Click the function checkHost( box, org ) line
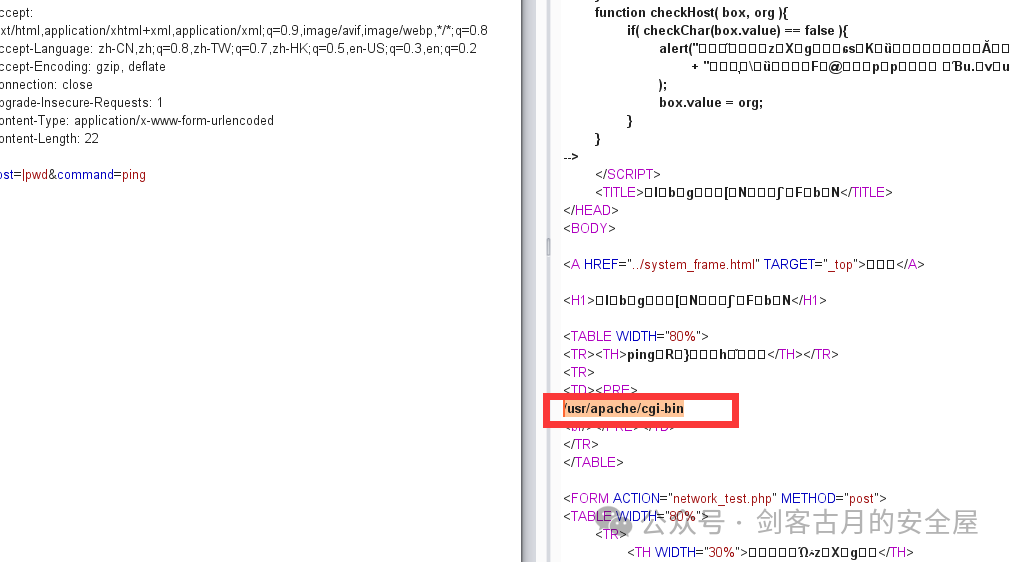 [691, 12]
